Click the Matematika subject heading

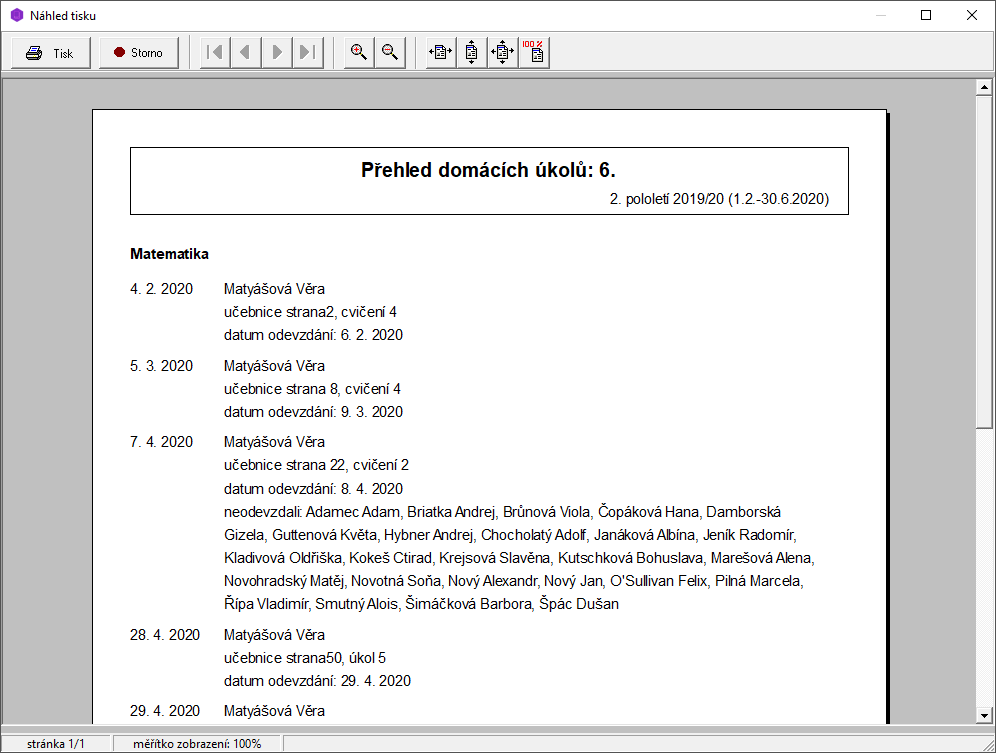pos(170,254)
